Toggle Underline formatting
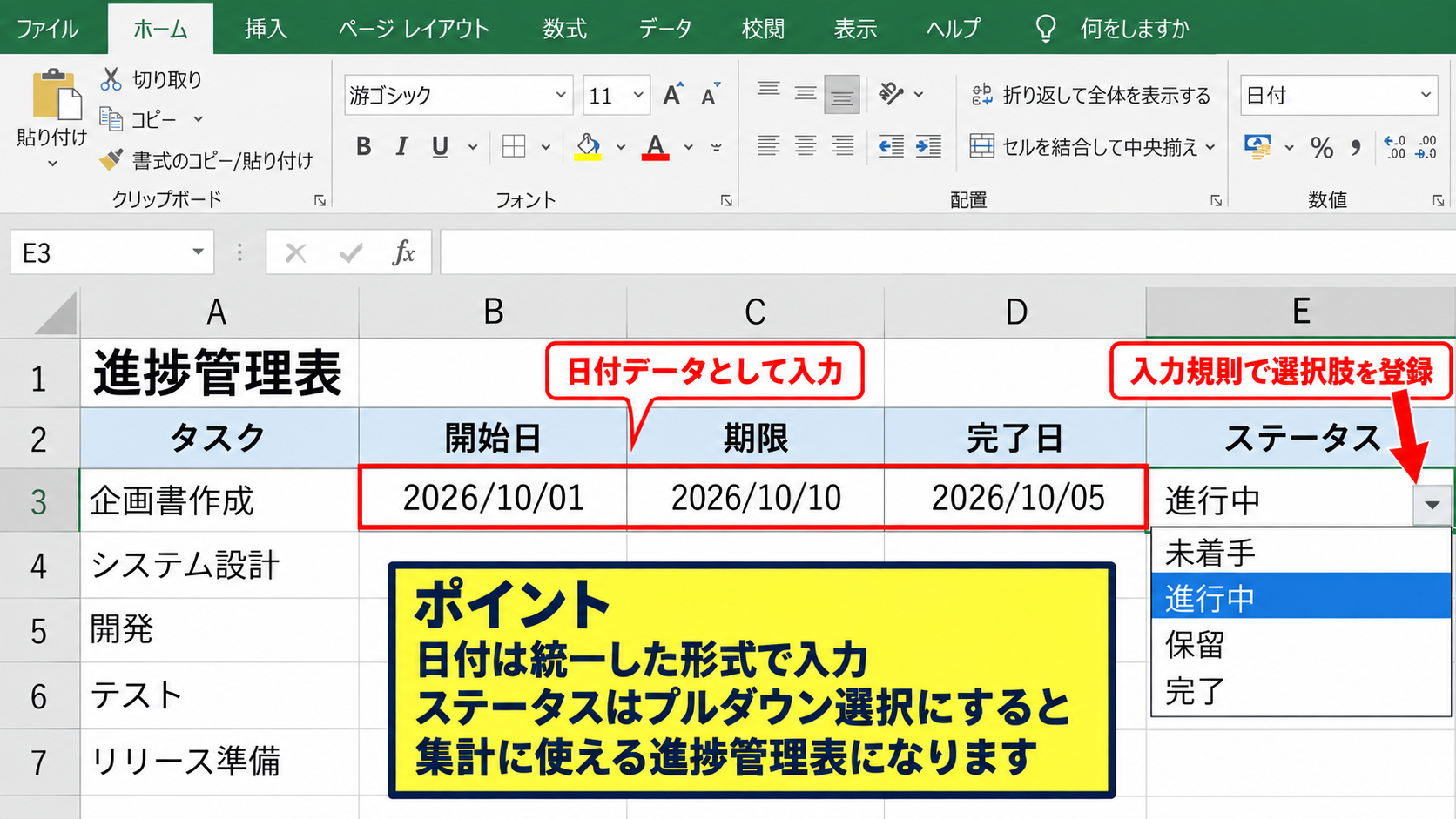Image resolution: width=1456 pixels, height=819 pixels. point(440,146)
